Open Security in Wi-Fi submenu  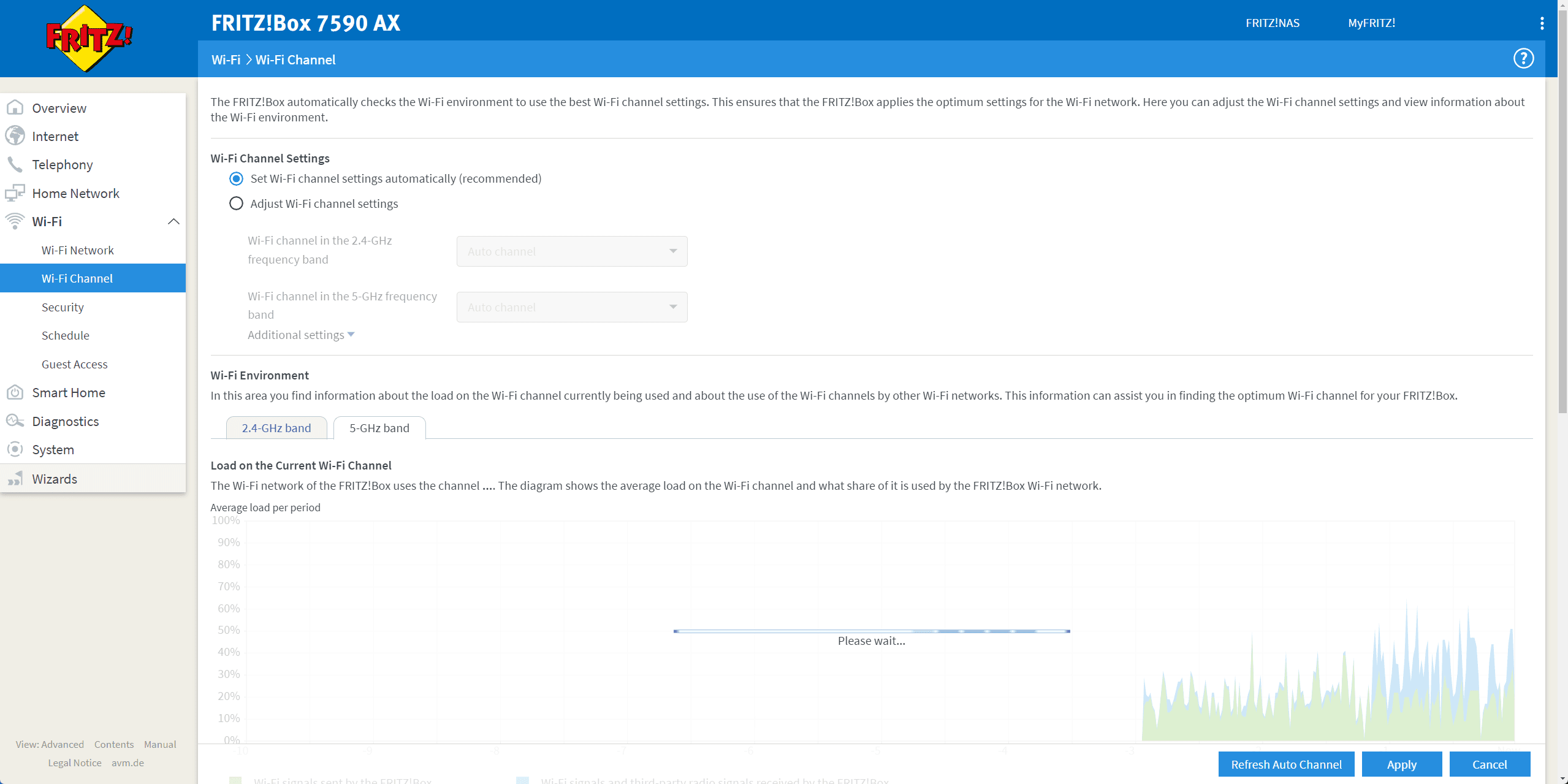point(63,307)
